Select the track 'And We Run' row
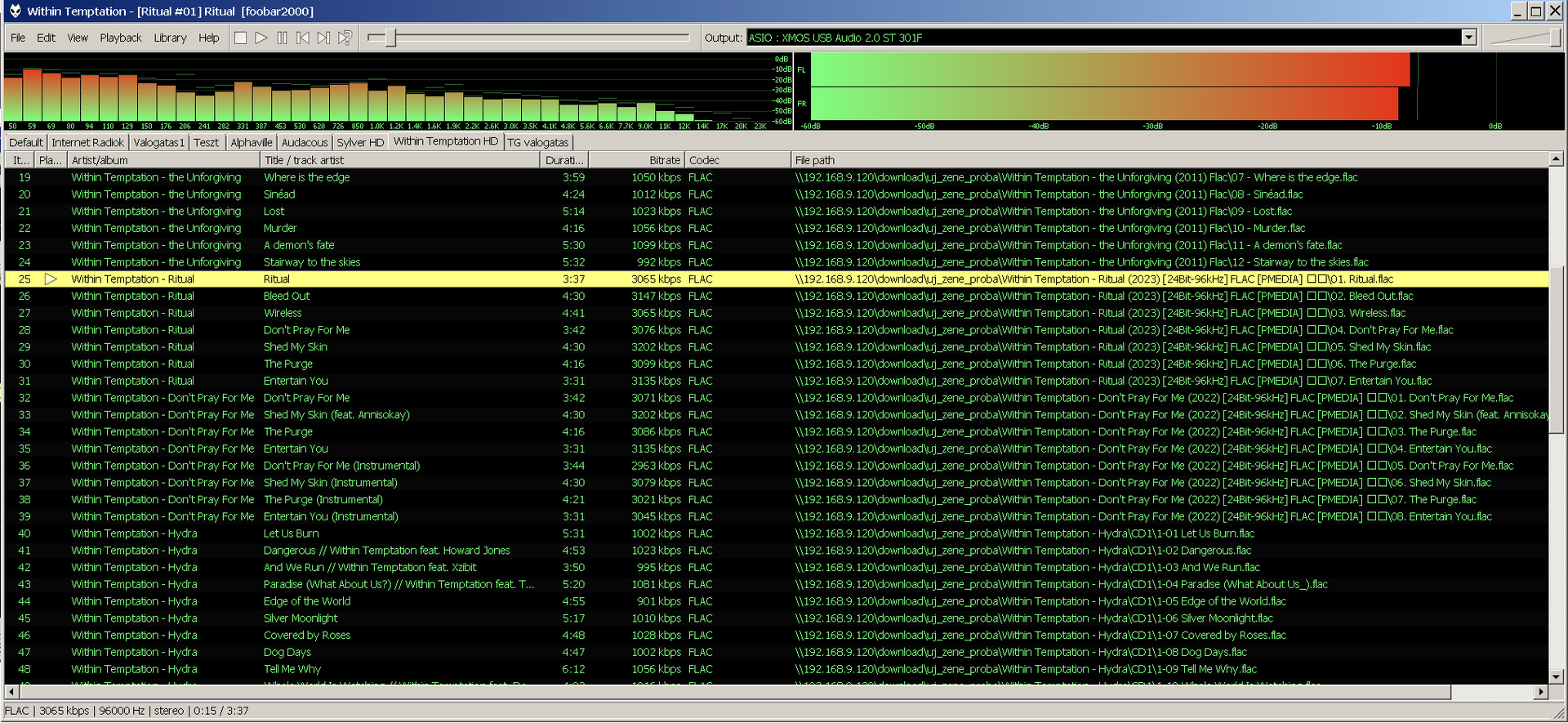 coord(777,568)
